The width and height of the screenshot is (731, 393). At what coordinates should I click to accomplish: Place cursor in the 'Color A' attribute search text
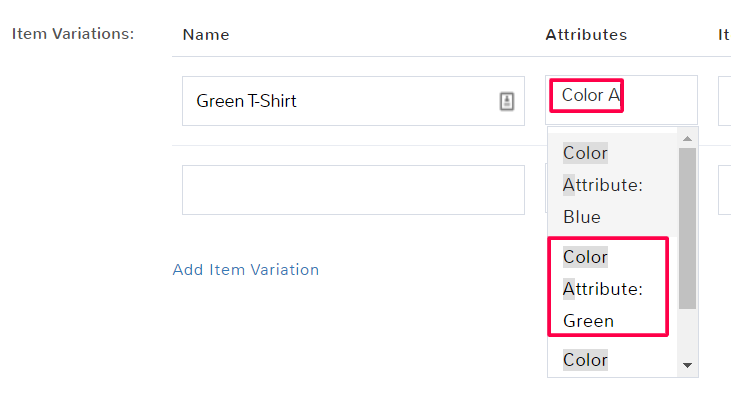[x=590, y=95]
